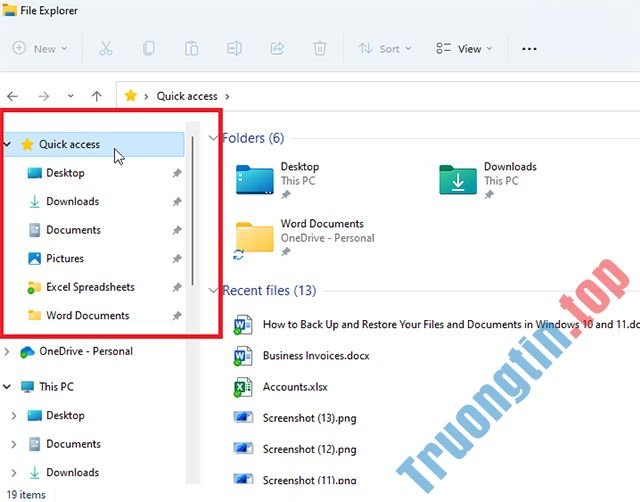Viewport: 640px width, 502px height.
Task: Click the Delete trash icon
Action: click(x=320, y=48)
